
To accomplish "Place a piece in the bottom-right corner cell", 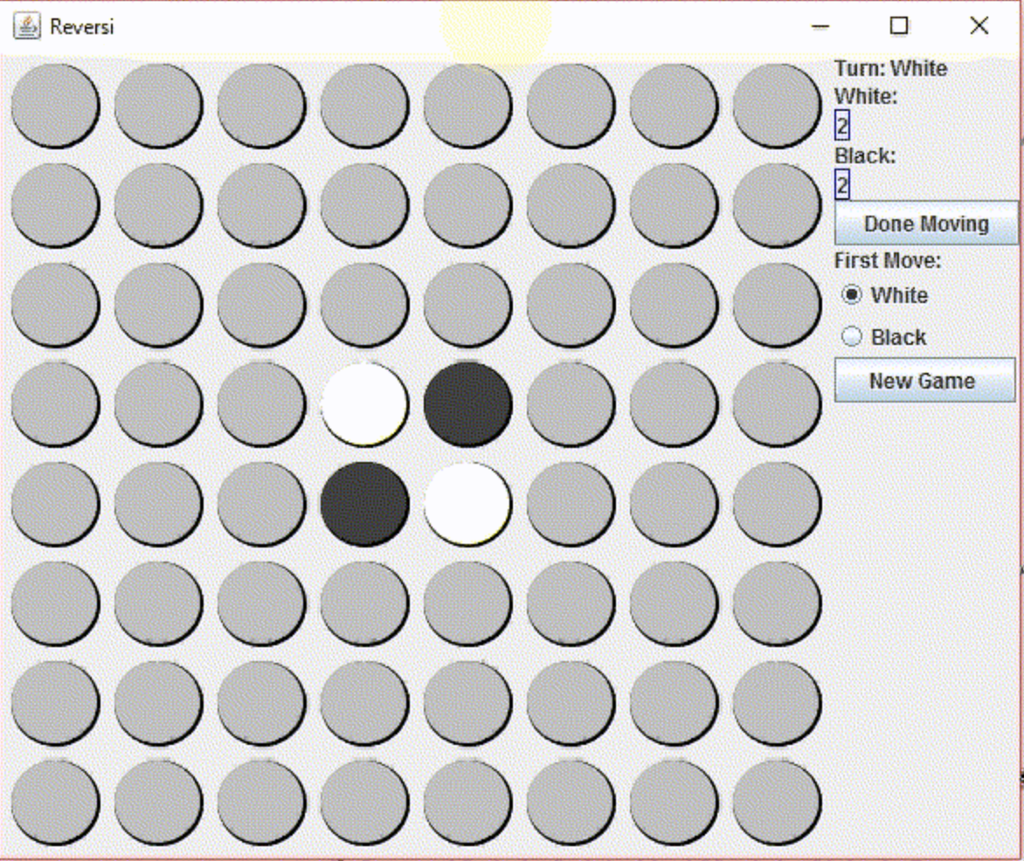I will pyautogui.click(x=775, y=804).
